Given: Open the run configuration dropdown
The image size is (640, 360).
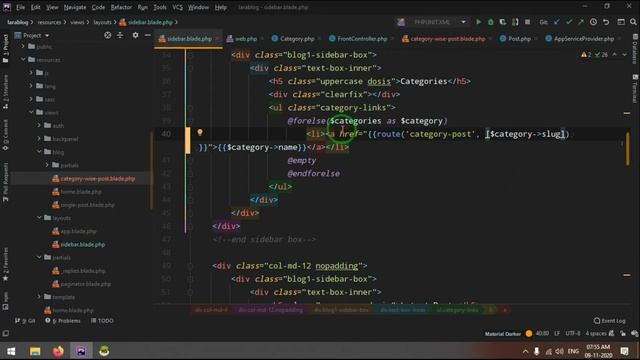Looking at the screenshot, I should pyautogui.click(x=463, y=22).
